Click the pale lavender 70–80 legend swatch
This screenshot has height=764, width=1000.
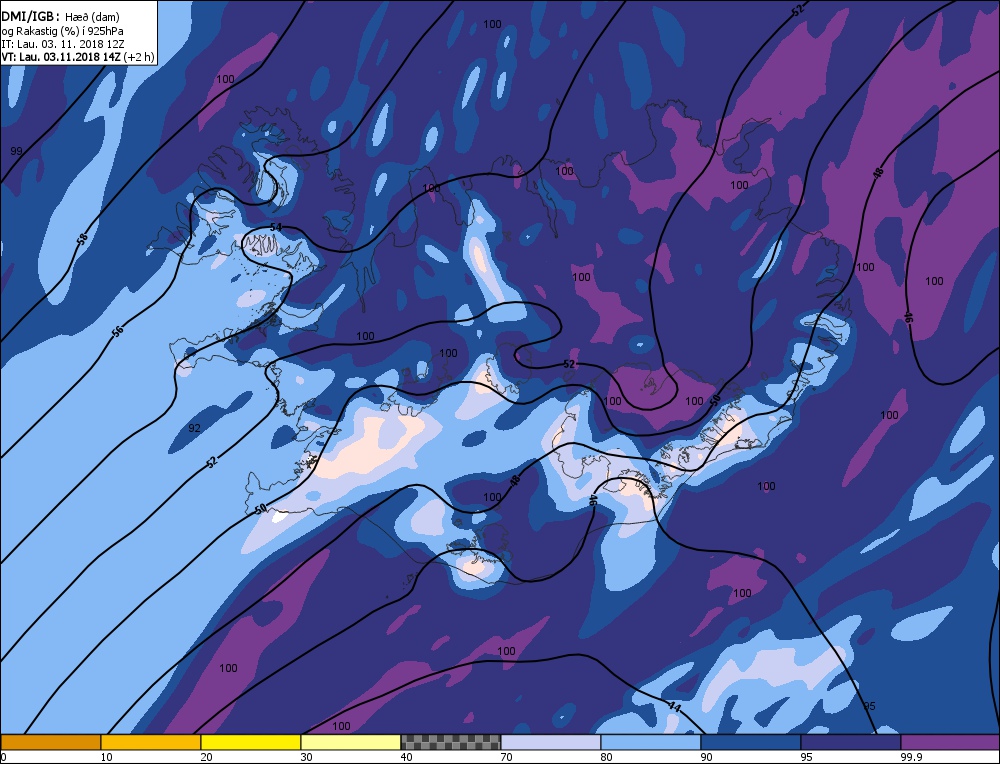click(x=550, y=742)
